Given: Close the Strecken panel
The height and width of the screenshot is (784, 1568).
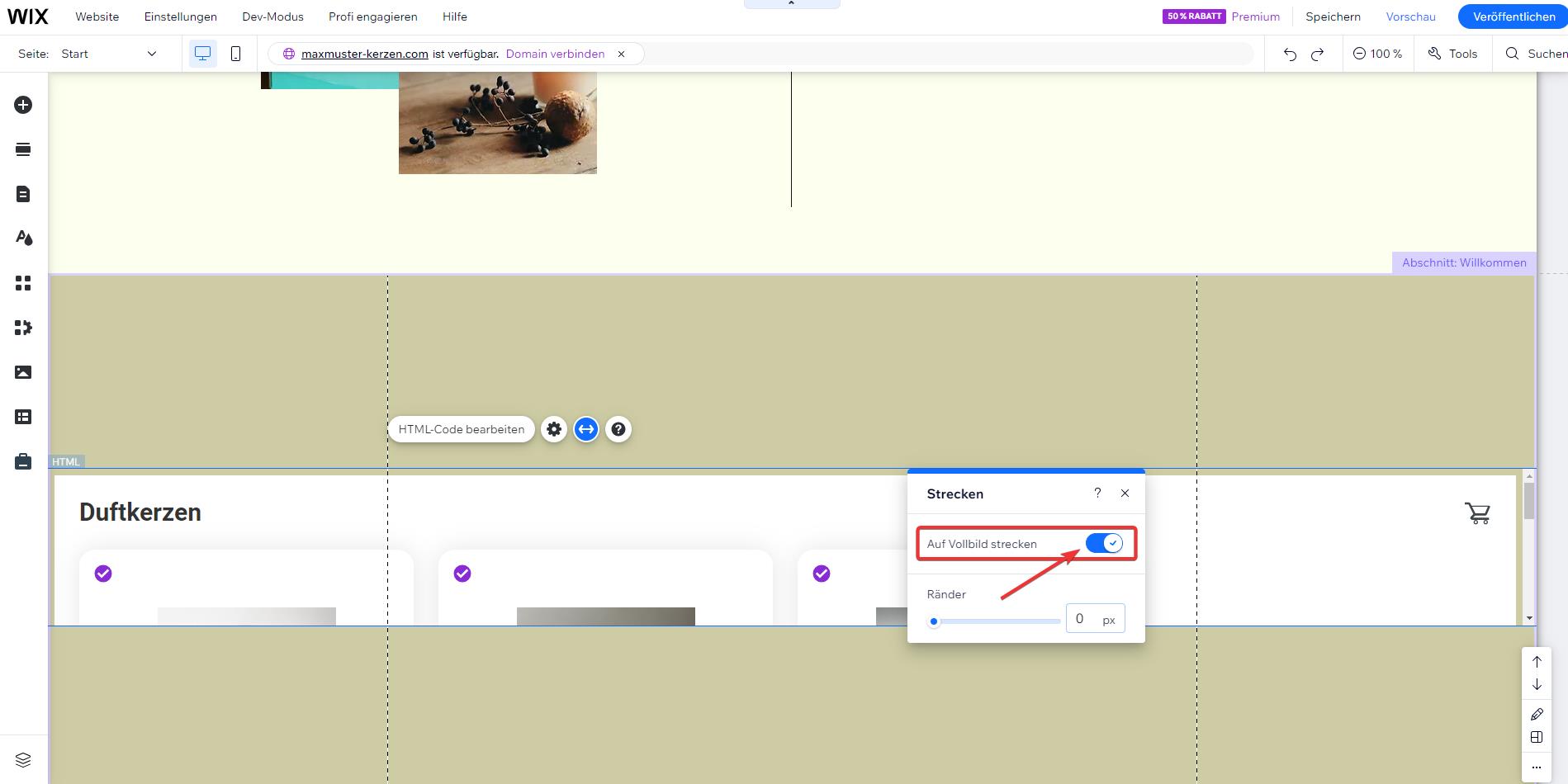Looking at the screenshot, I should 1125,493.
